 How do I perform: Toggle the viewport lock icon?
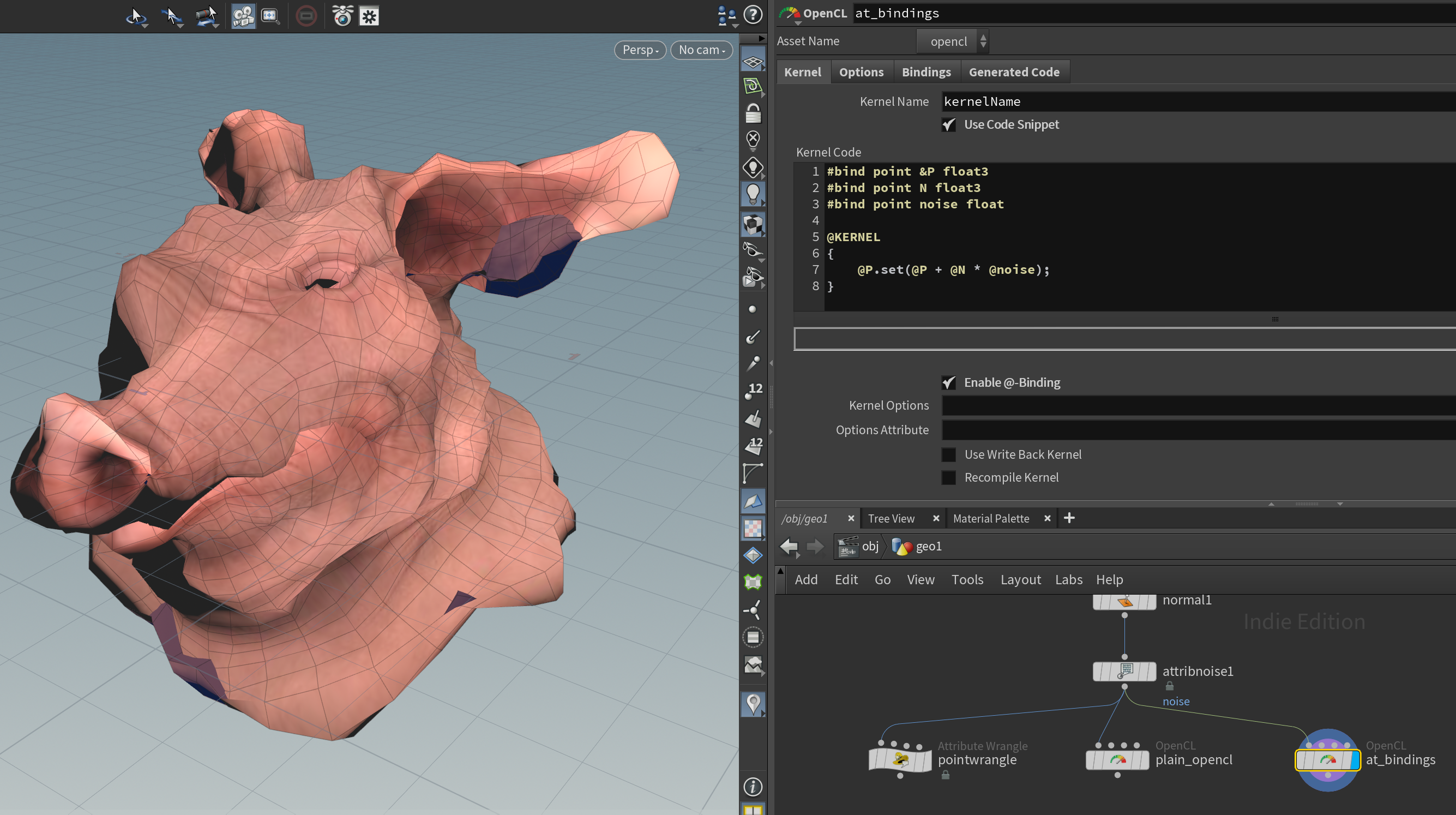point(753,113)
